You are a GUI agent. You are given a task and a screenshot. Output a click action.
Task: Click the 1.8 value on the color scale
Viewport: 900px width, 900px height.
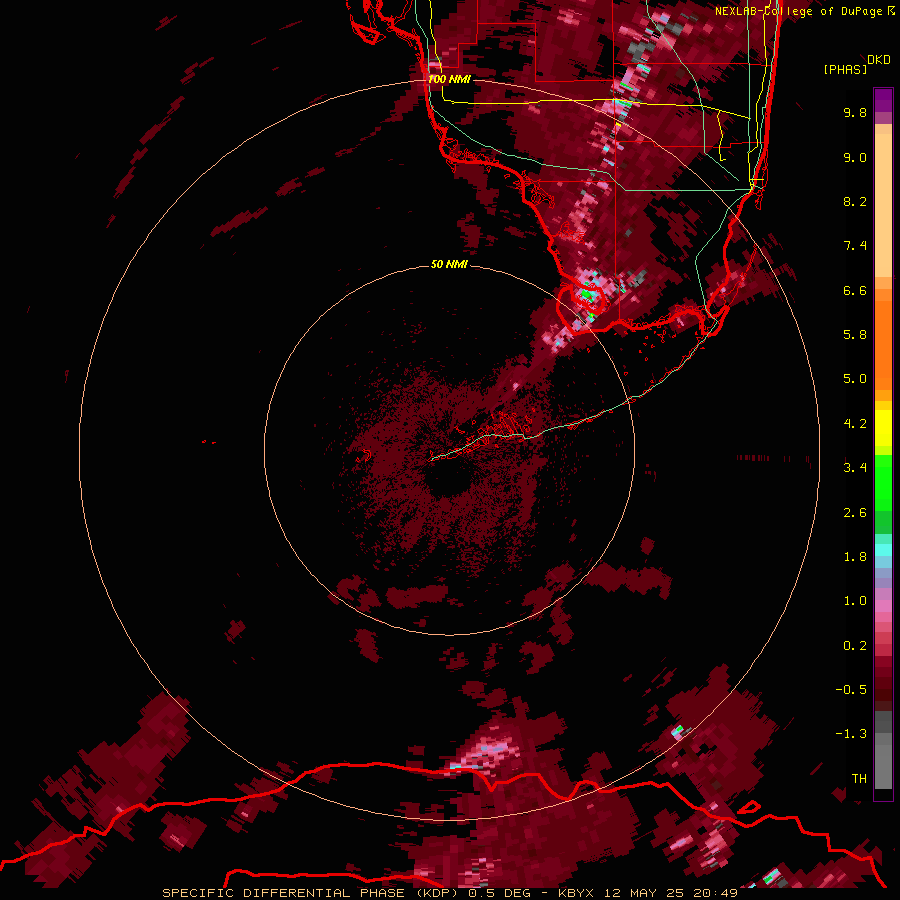pos(855,557)
